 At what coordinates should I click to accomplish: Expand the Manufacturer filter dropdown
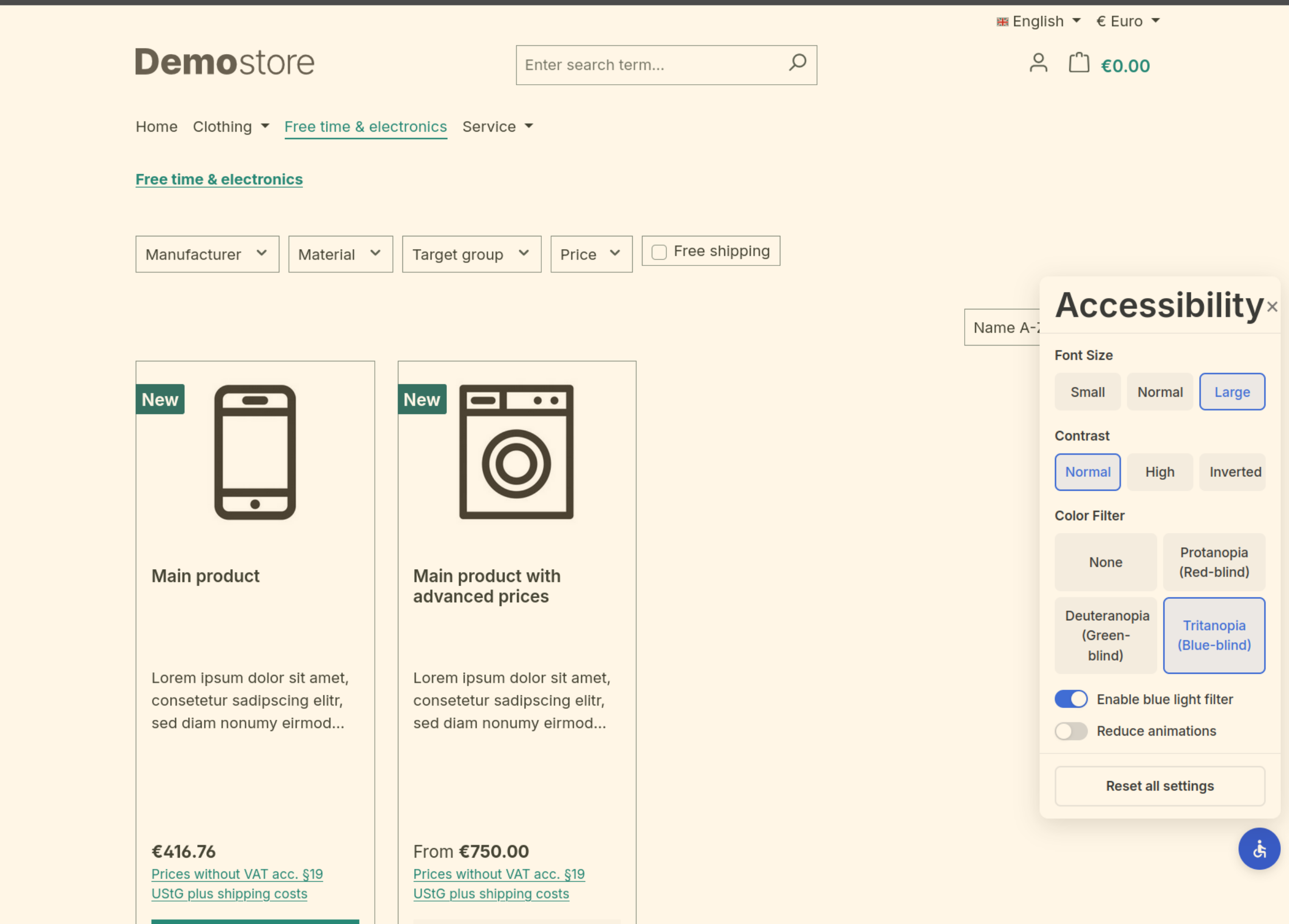point(207,254)
